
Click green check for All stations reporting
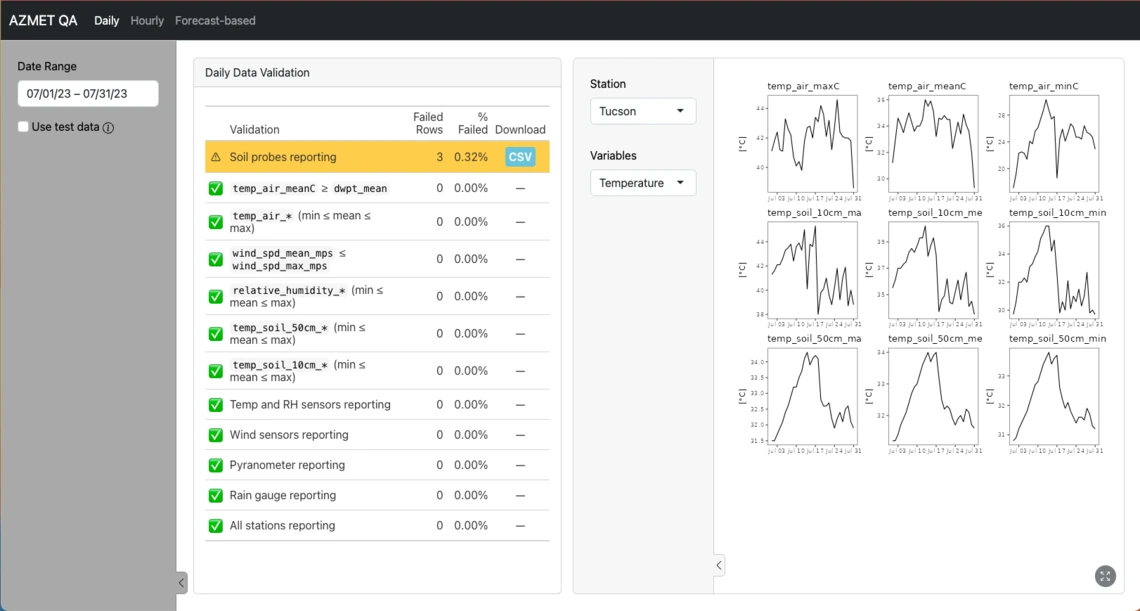coord(215,525)
